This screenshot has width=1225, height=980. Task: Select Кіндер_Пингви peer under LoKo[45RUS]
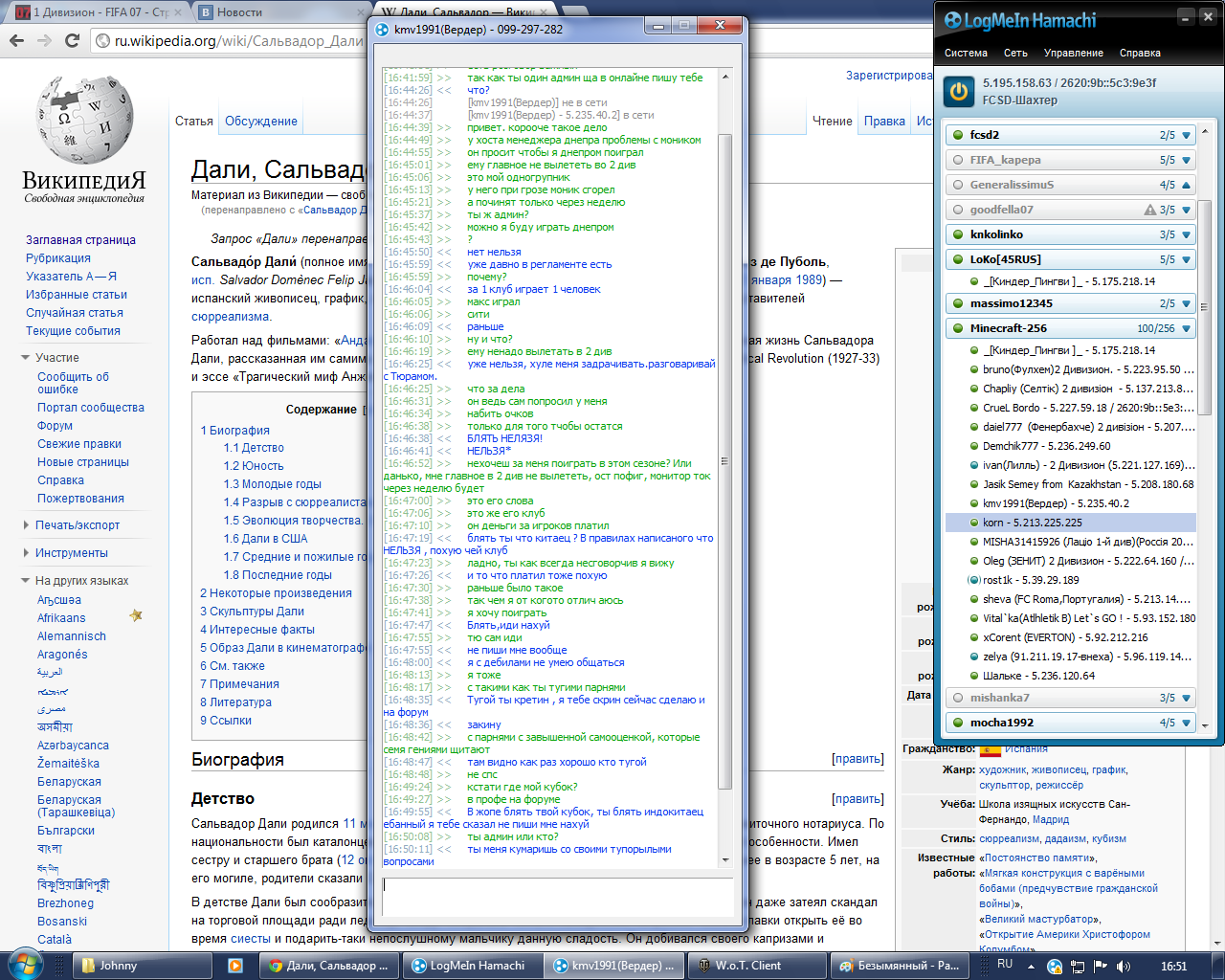[1070, 281]
